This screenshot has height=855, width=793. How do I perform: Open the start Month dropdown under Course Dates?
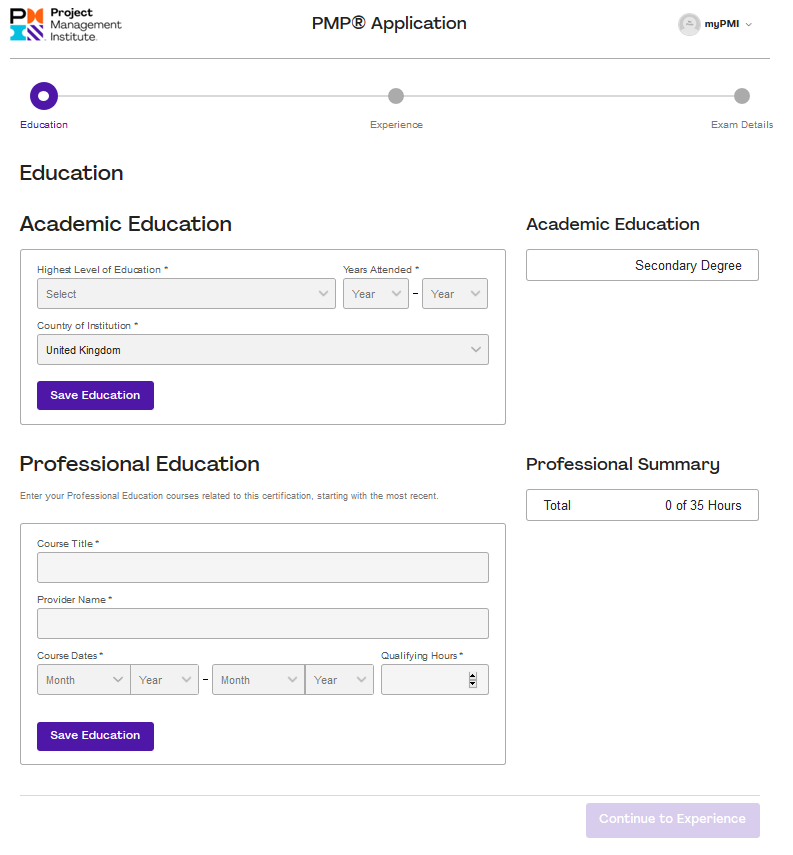click(83, 679)
